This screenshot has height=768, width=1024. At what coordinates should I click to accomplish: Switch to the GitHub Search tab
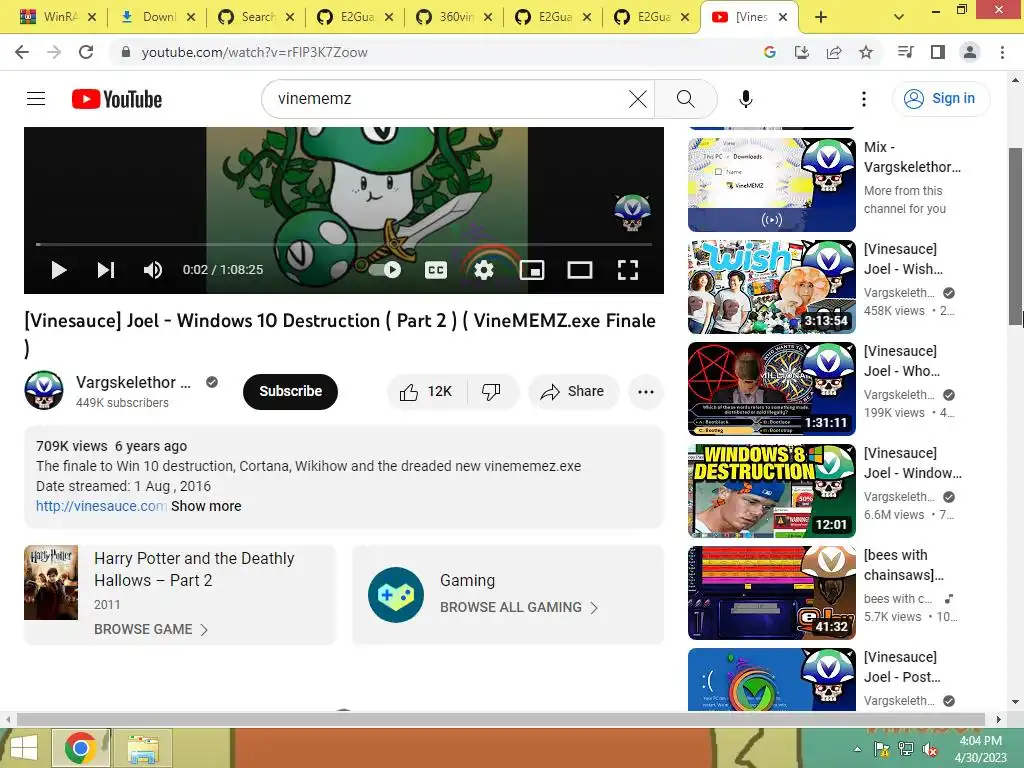click(x=256, y=17)
